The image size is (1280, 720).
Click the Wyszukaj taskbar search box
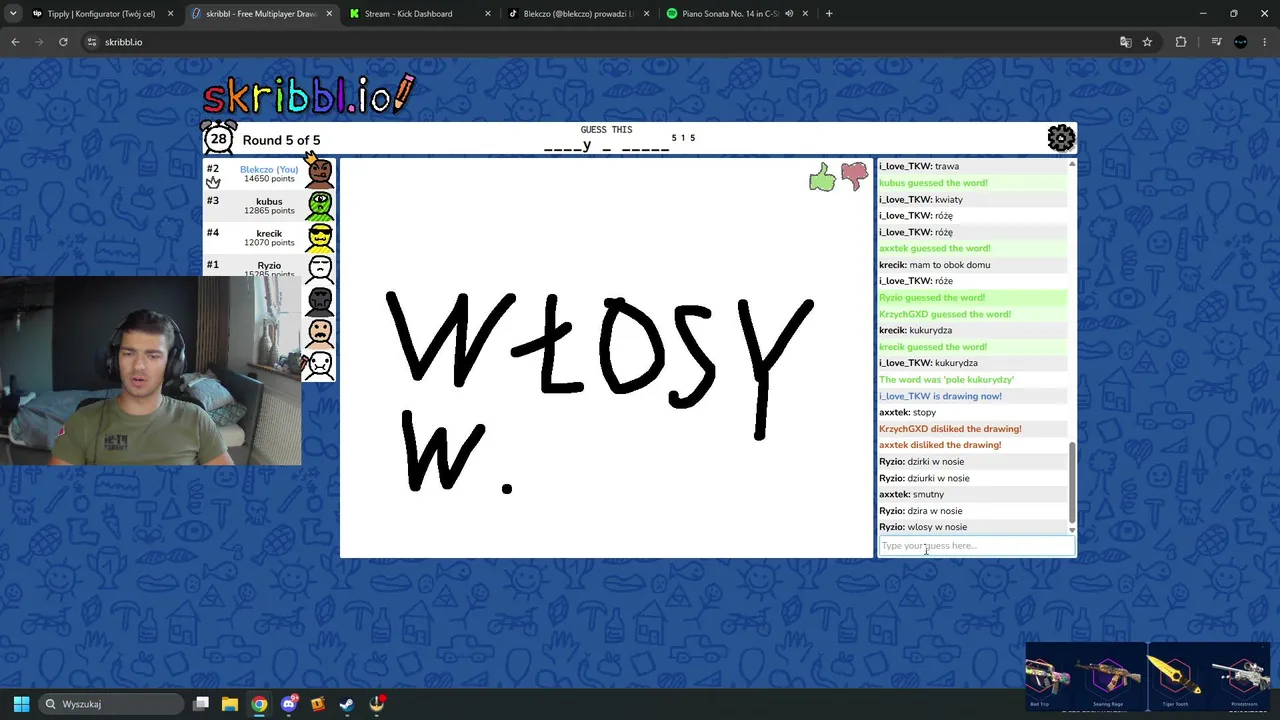(111, 704)
